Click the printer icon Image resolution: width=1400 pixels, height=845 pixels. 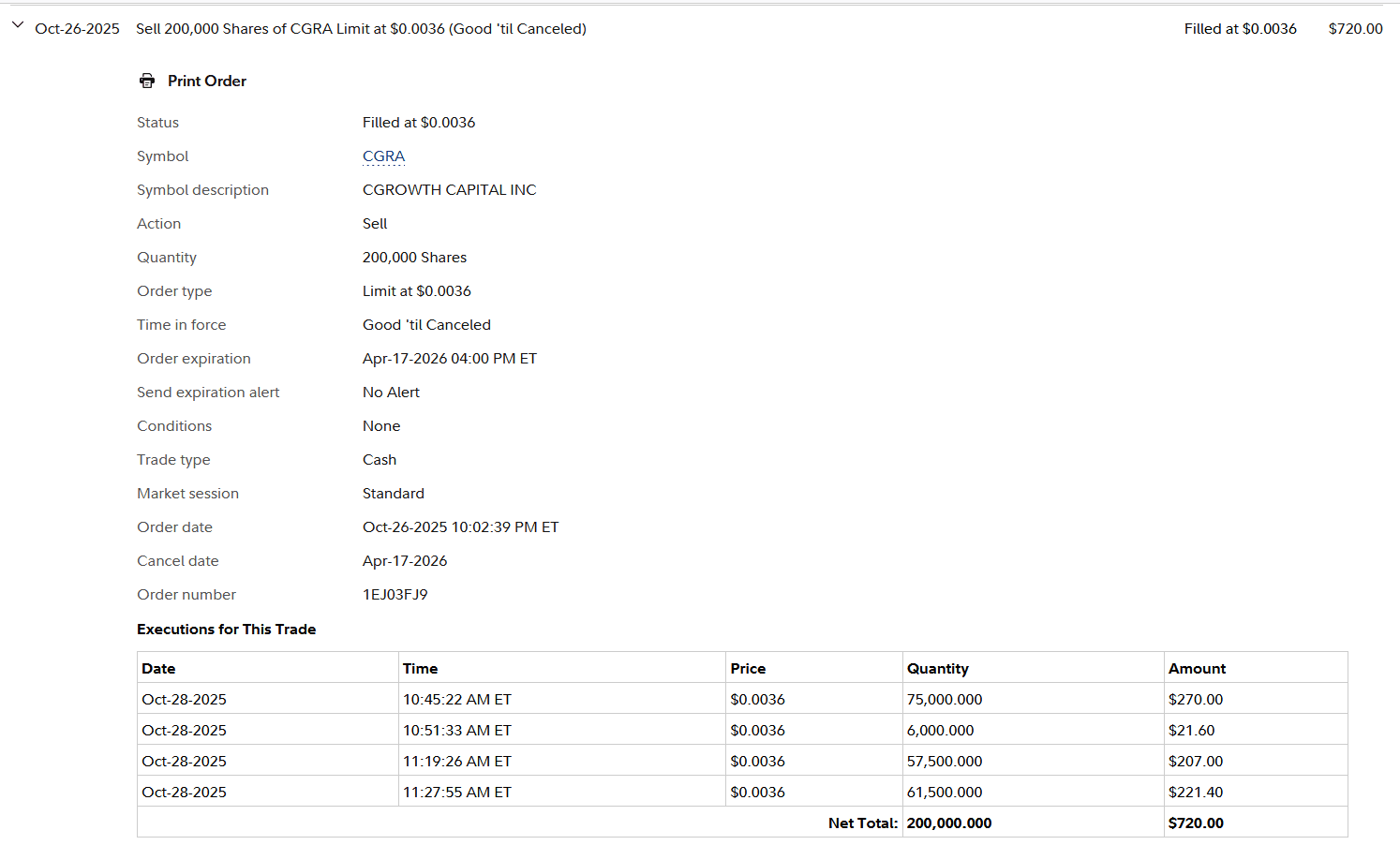(147, 81)
